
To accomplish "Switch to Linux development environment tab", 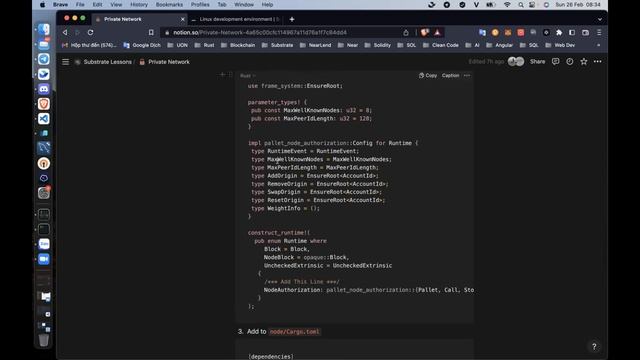I will click(x=236, y=19).
